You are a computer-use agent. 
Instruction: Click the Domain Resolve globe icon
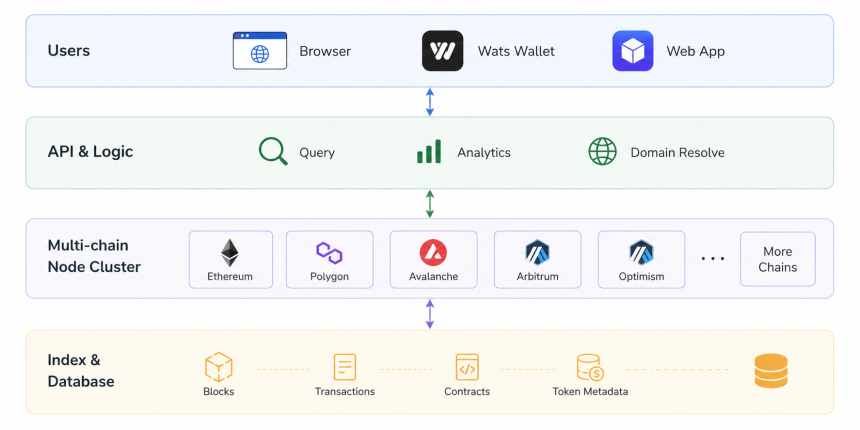point(602,151)
